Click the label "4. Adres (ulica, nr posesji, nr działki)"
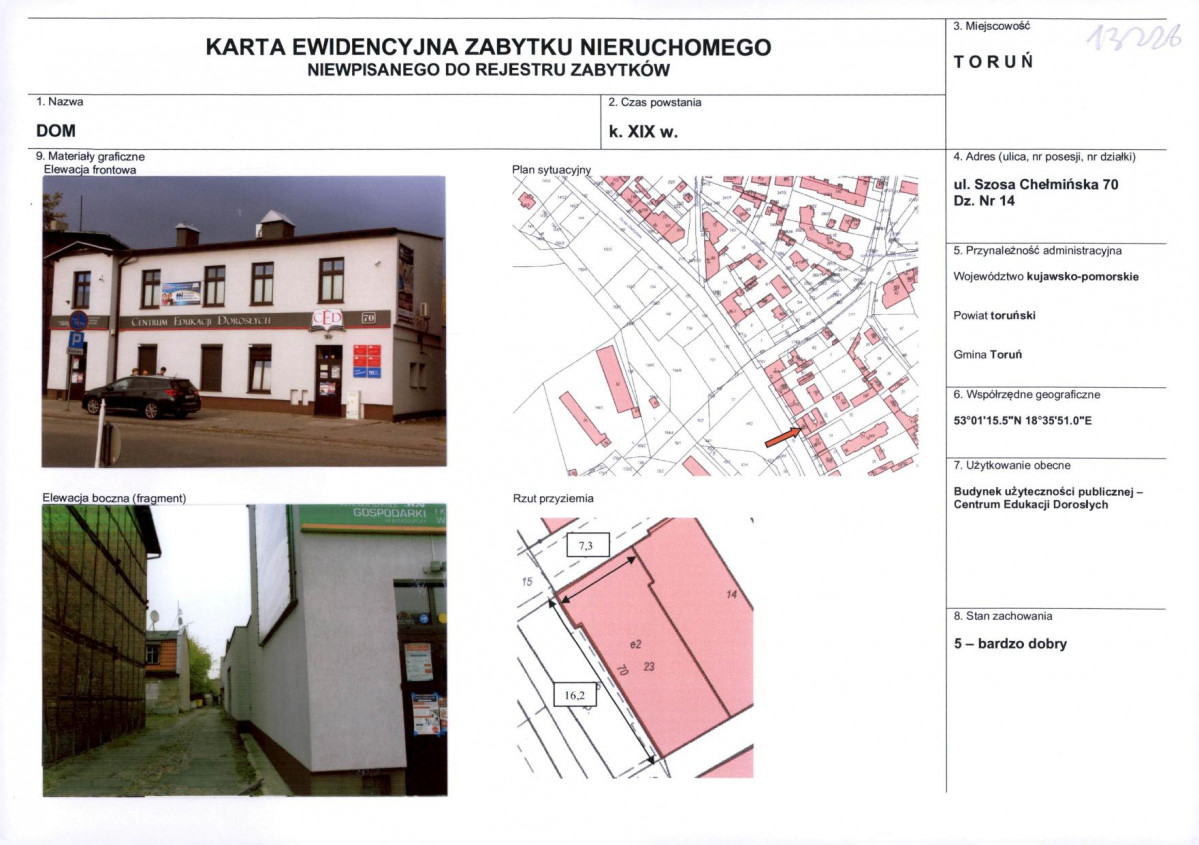This screenshot has height=845, width=1199. coord(1045,157)
